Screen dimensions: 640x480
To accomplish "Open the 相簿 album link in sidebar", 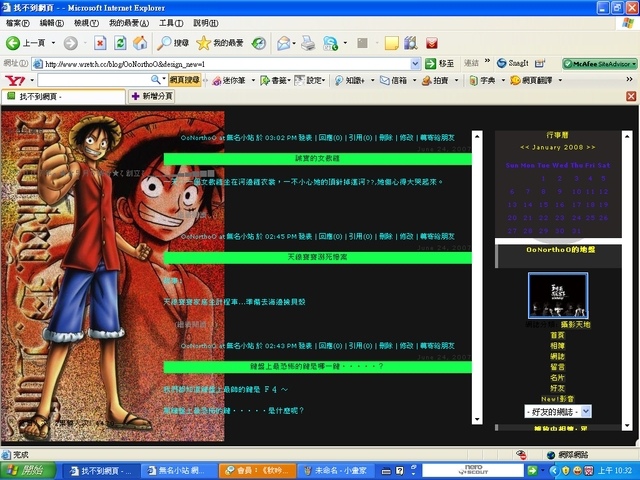I will [x=557, y=346].
